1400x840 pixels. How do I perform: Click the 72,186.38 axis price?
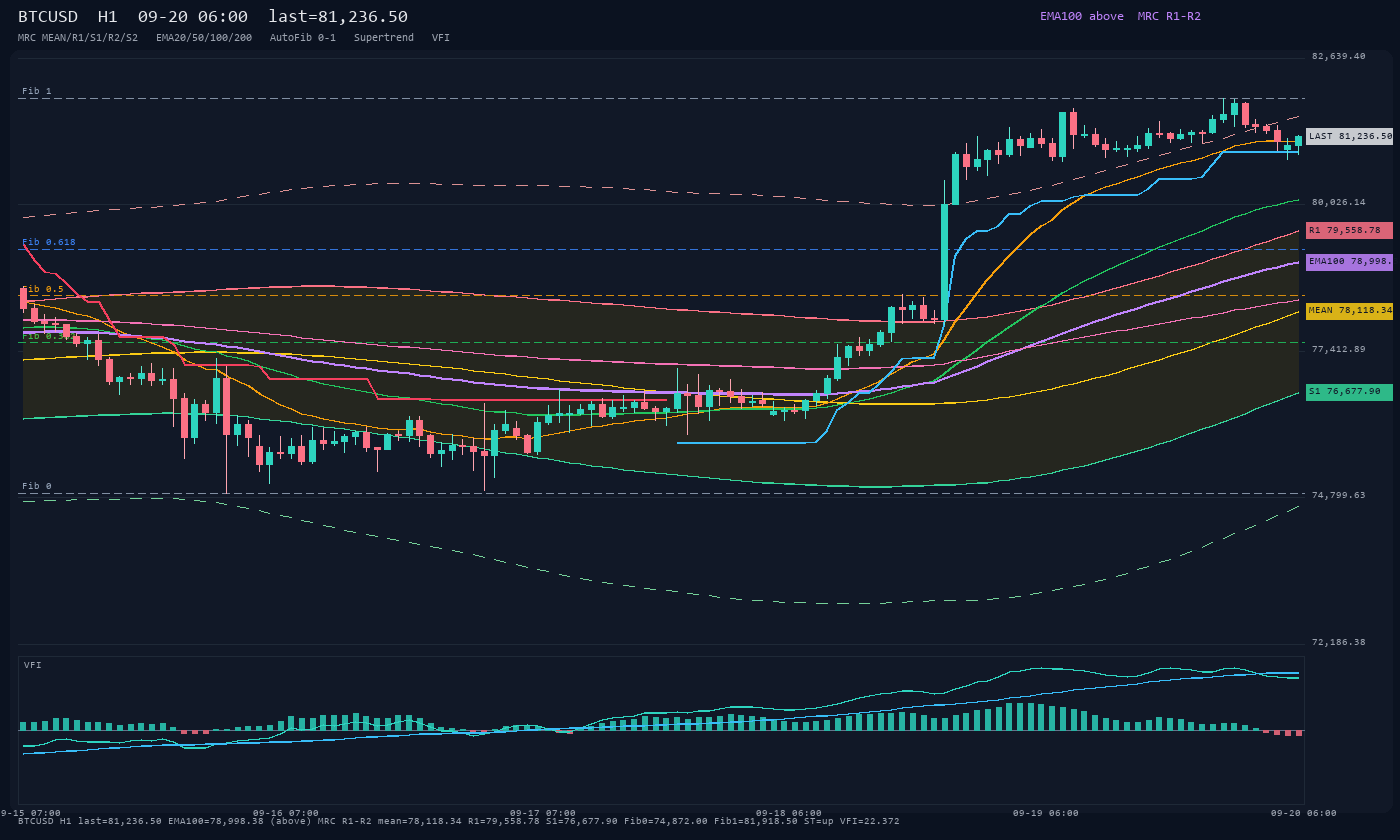tap(1338, 642)
